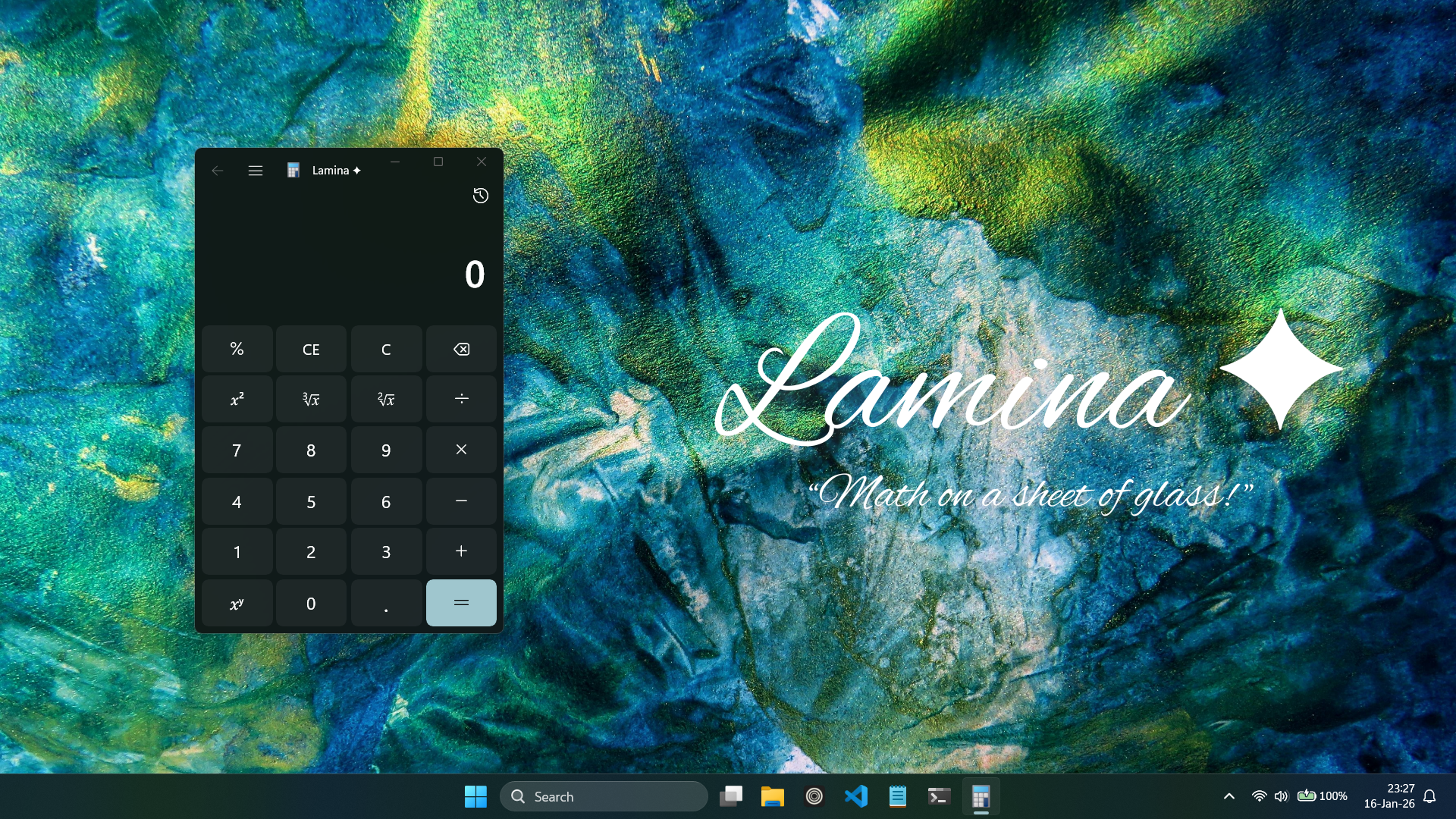
Task: Clear the current entry with CE
Action: click(x=311, y=349)
